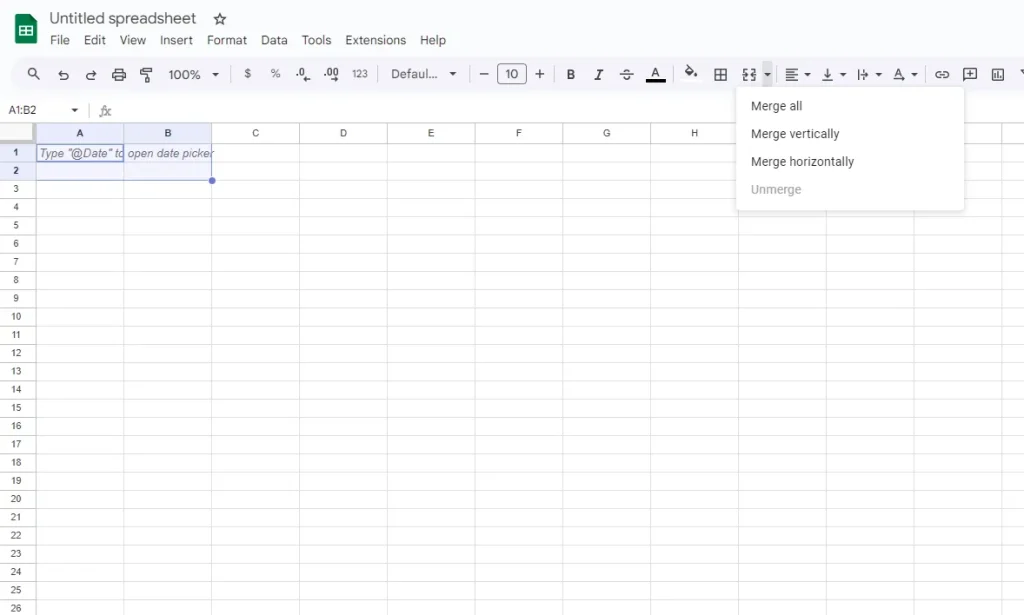Format as percent
Viewport: 1024px width, 615px height.
[x=276, y=74]
